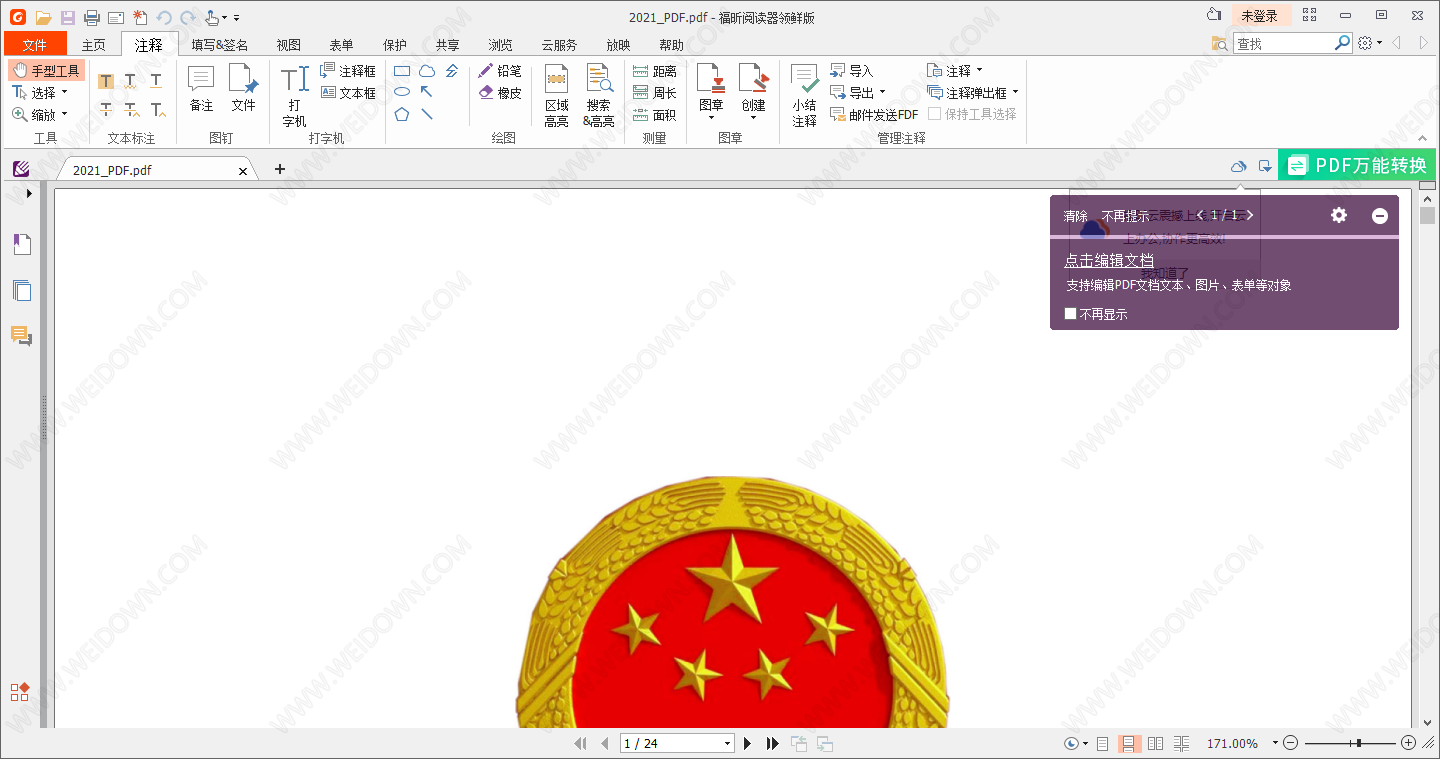Send comments via 邮件发送FDF
Screen dimensions: 1440x759
click(x=874, y=115)
